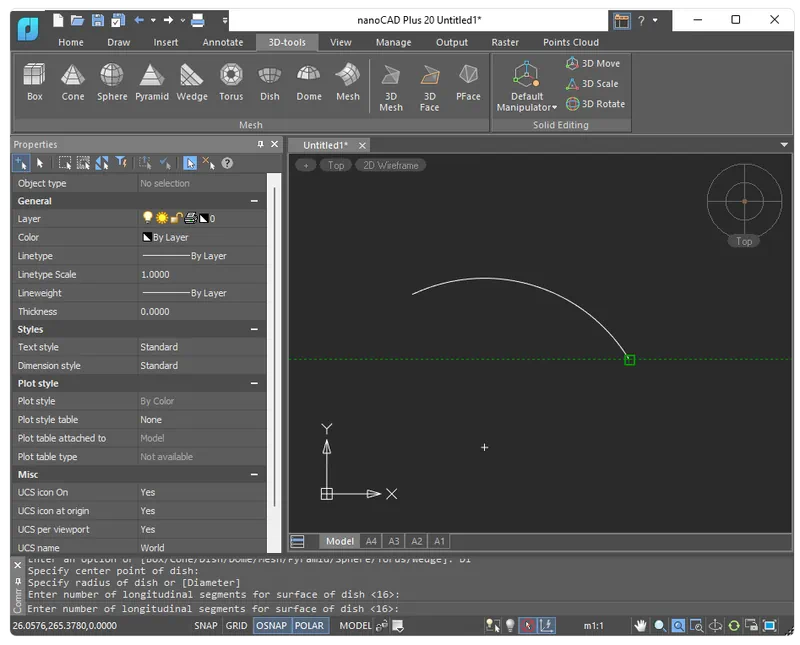The width and height of the screenshot is (800, 645).
Task: Click the Properties panel scrollbar
Action: (x=274, y=347)
